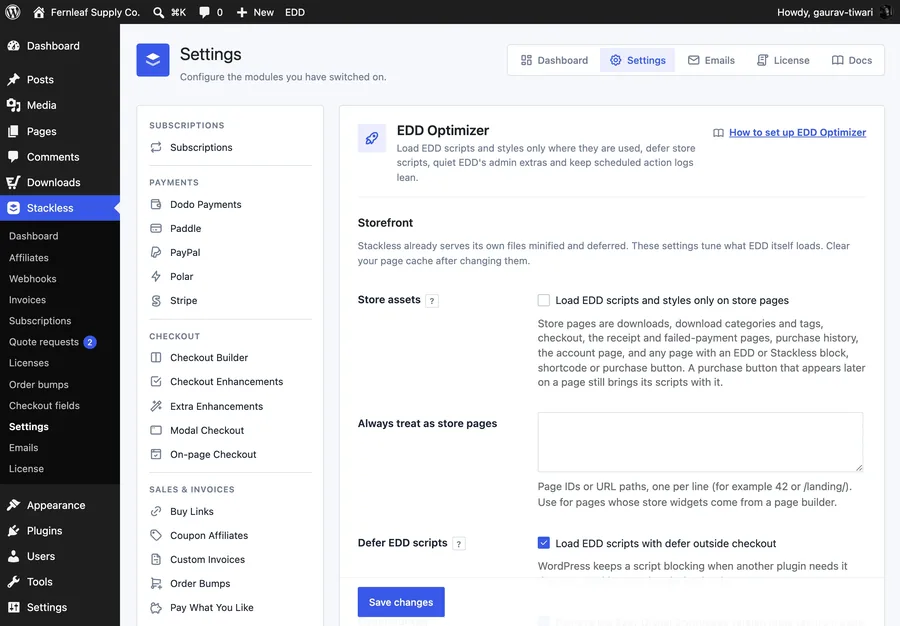The width and height of the screenshot is (900, 626).
Task: Open the admin bar search icon
Action: point(158,12)
